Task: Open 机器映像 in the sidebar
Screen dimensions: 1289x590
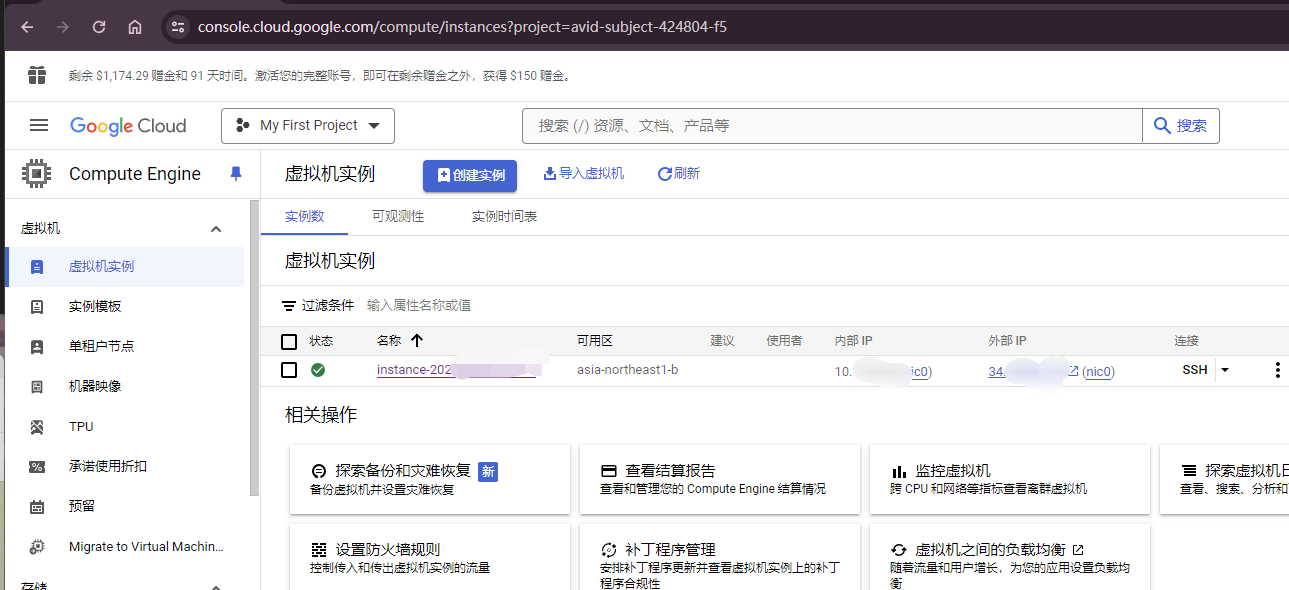Action: pos(125,387)
